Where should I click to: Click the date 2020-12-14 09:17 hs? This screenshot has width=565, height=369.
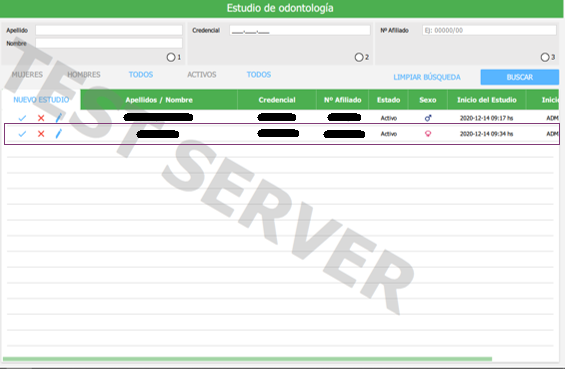pos(486,118)
